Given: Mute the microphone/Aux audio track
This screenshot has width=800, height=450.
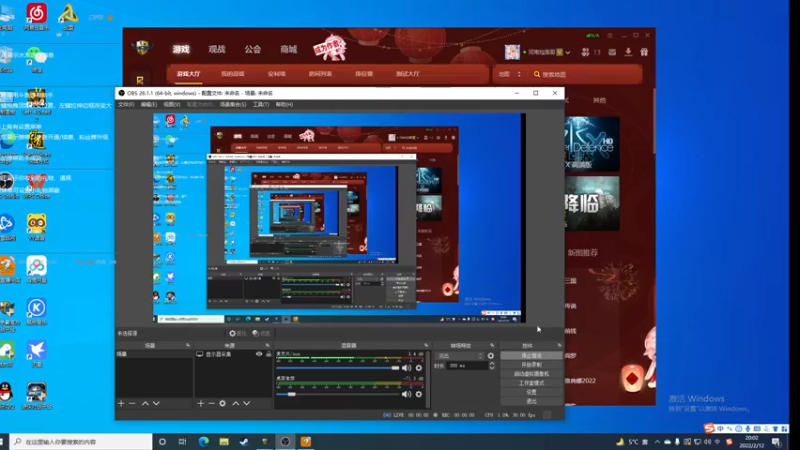Looking at the screenshot, I should [407, 368].
